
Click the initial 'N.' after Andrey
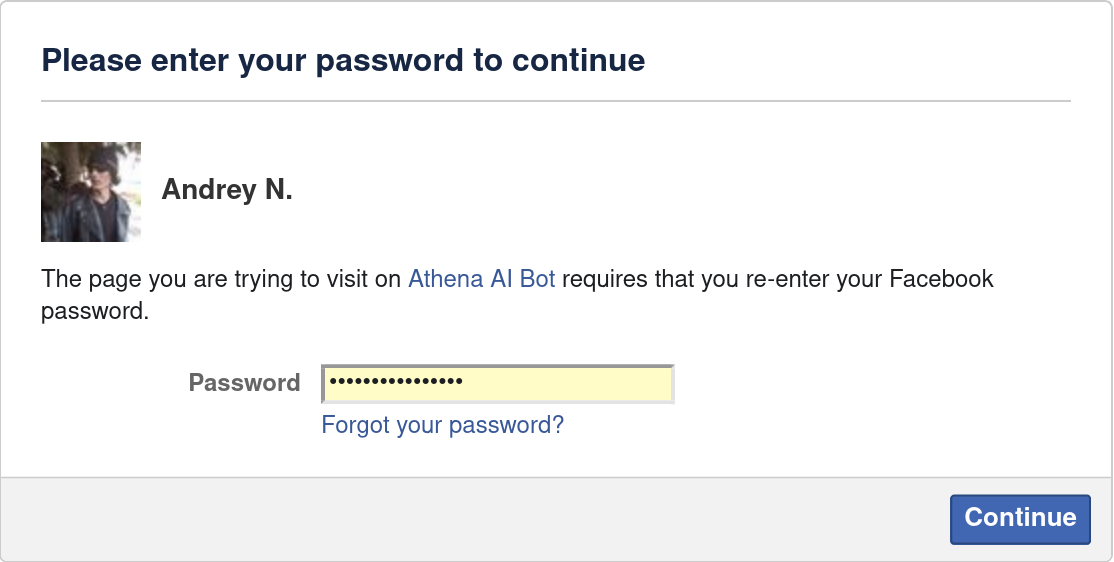pos(278,190)
